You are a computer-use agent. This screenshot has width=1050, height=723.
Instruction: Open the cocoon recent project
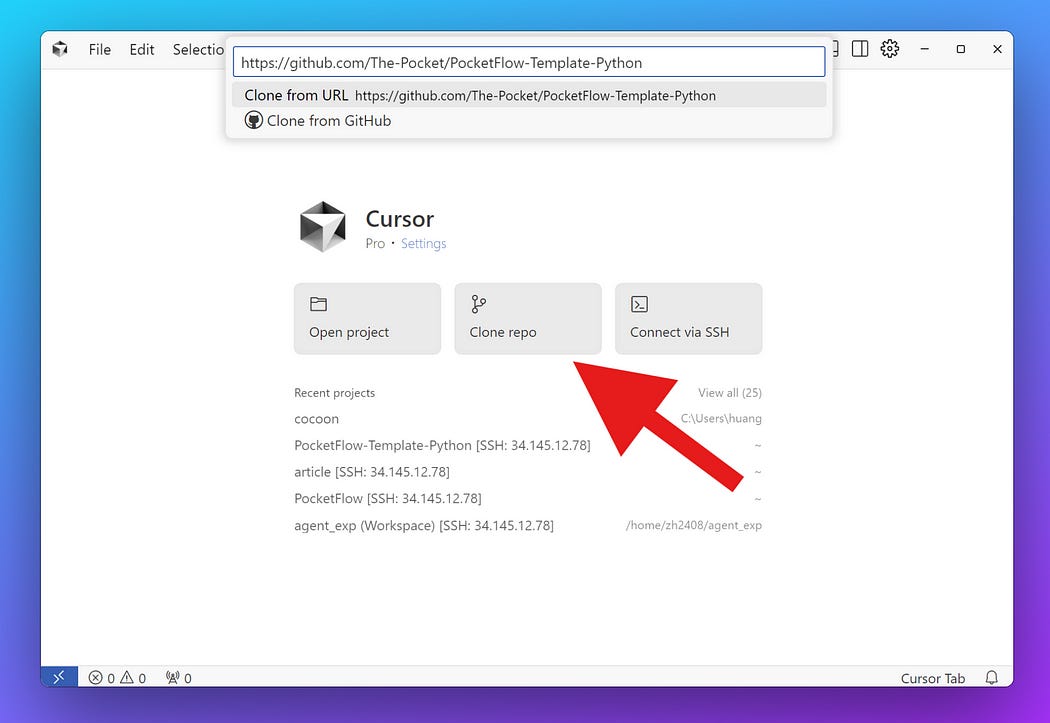pos(316,419)
